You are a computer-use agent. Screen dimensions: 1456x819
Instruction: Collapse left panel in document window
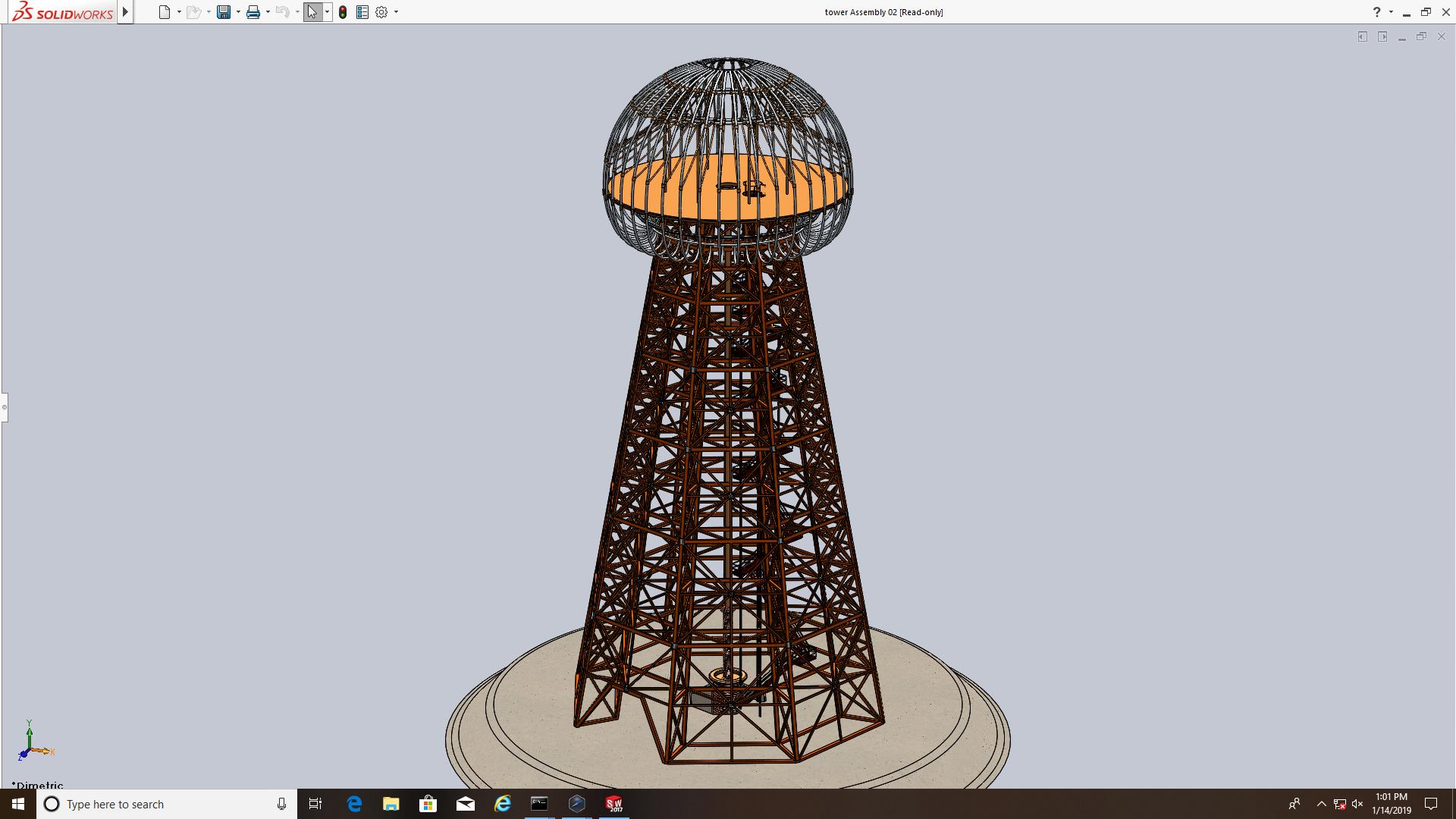(x=1362, y=36)
